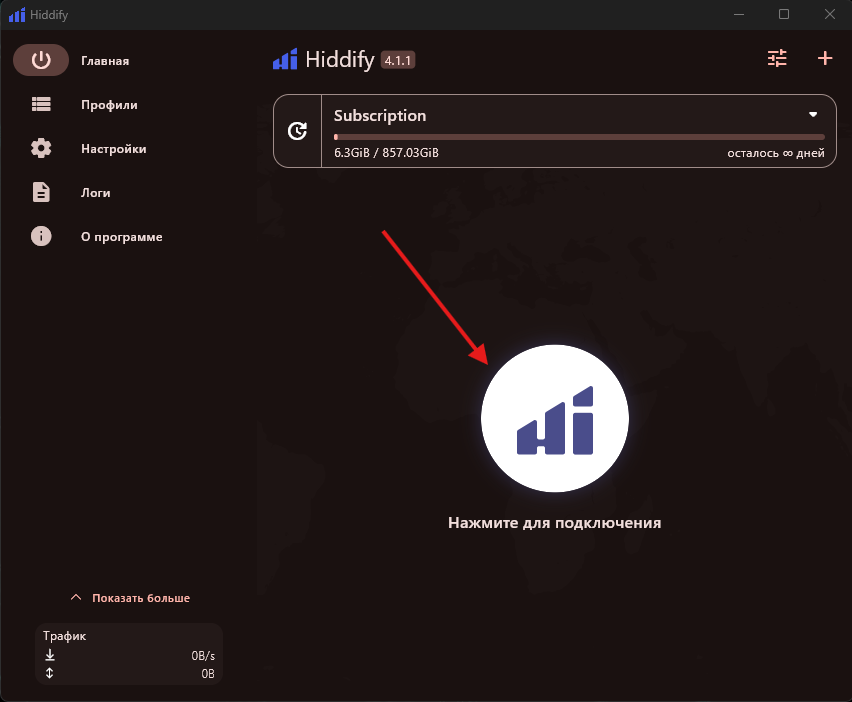Click the Hiddify logo in header
The image size is (852, 702).
point(285,59)
